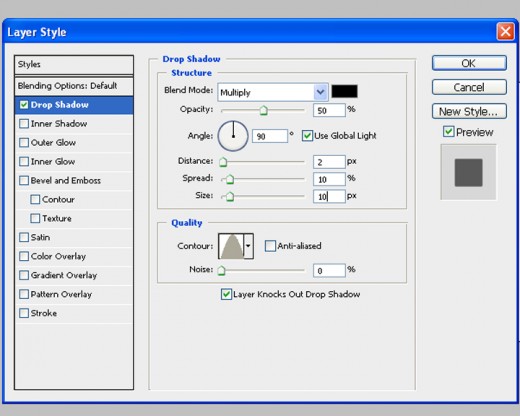Enable the Stroke checkbox
Image resolution: width=520 pixels, height=416 pixels.
[24, 313]
